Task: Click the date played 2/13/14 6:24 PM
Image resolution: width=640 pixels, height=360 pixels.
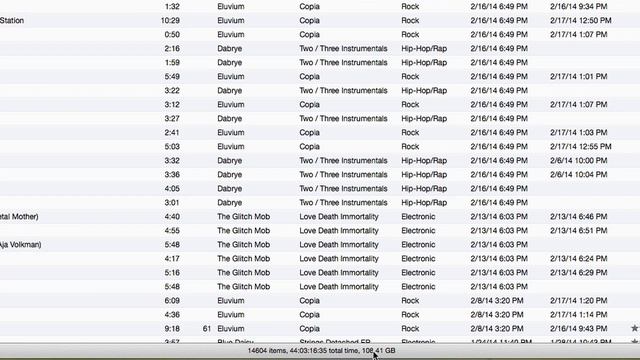Action: tap(578, 259)
